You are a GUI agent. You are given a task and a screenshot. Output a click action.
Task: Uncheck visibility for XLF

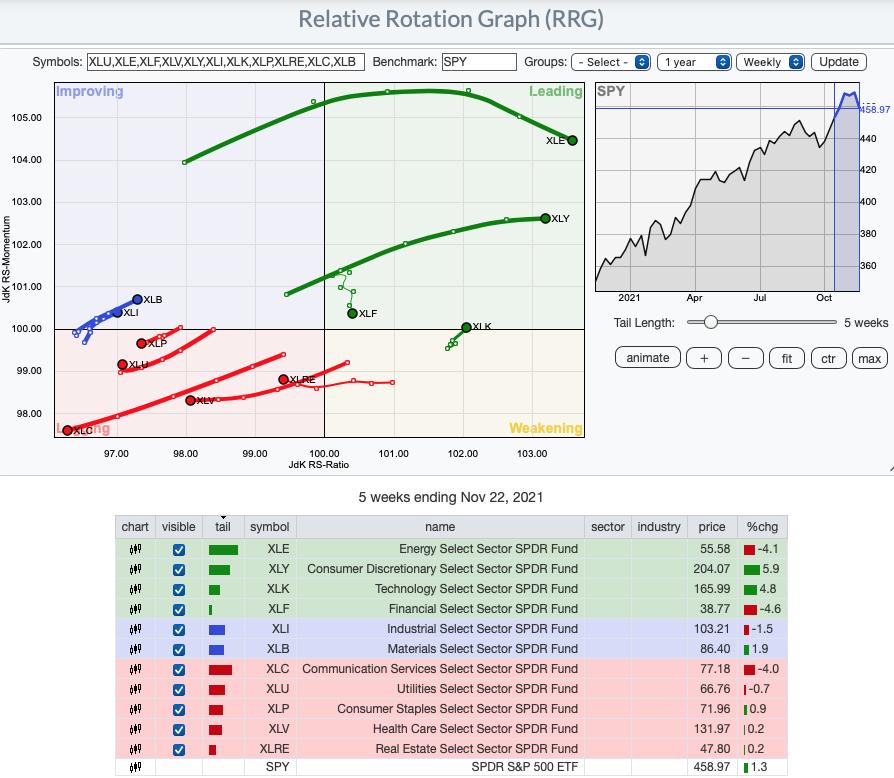pos(178,610)
